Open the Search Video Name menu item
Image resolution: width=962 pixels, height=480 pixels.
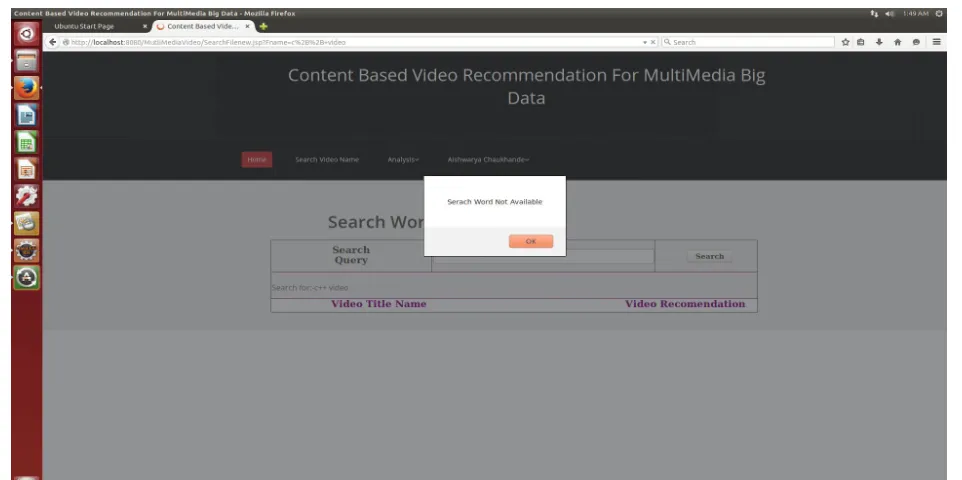point(327,160)
